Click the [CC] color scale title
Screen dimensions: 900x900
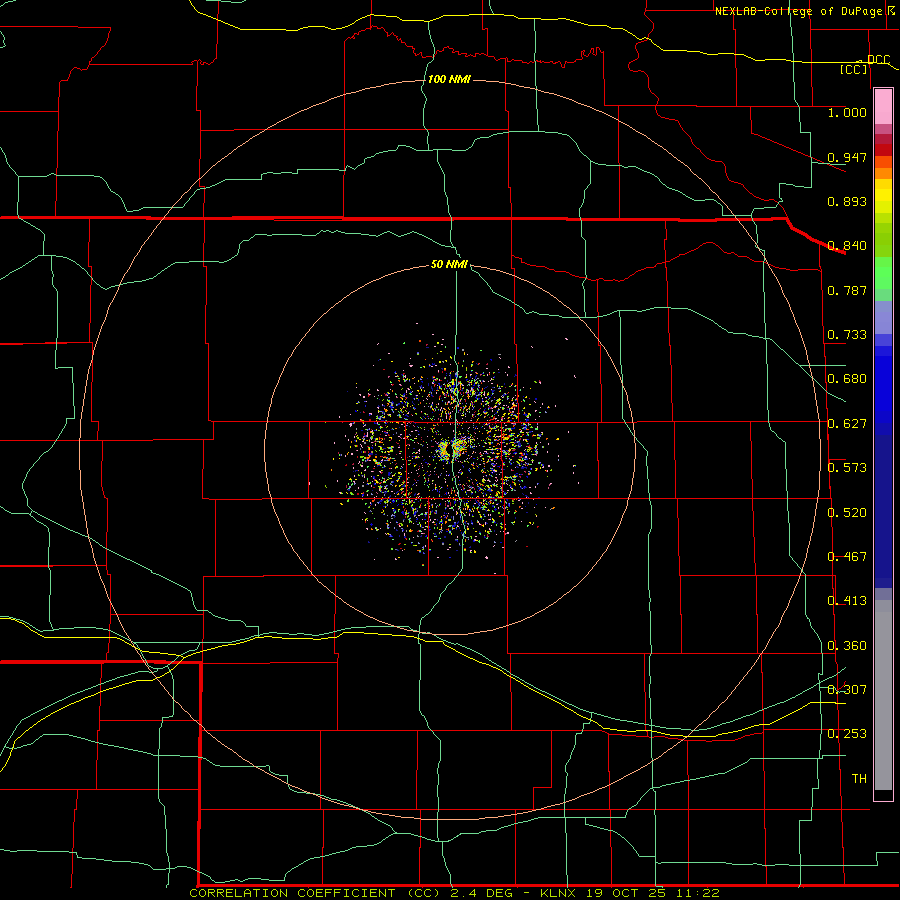pos(854,69)
